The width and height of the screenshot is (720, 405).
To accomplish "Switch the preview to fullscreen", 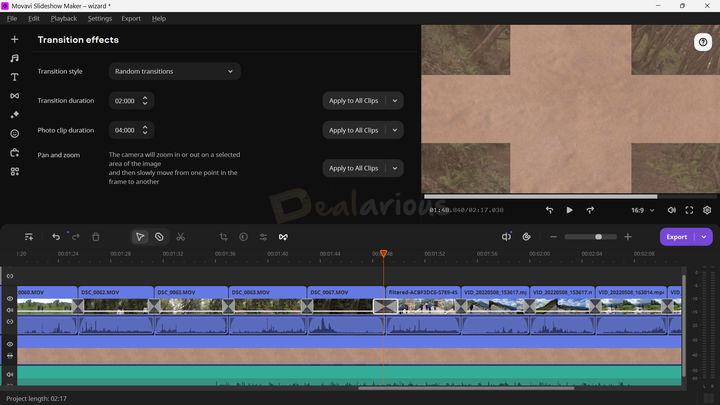I will [x=689, y=210].
